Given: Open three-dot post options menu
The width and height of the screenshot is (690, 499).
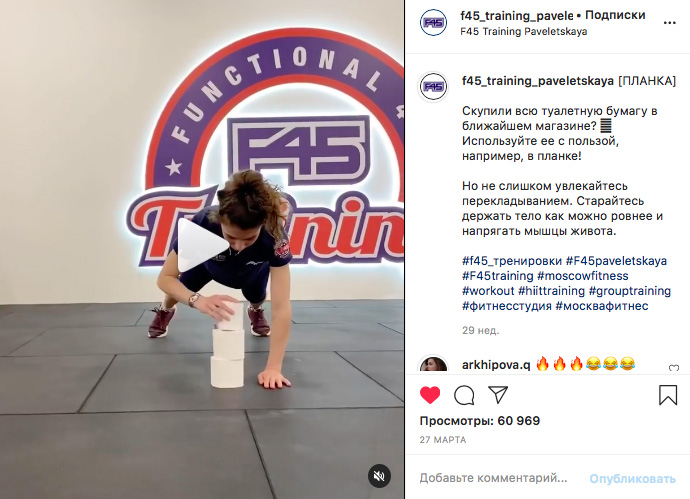Looking at the screenshot, I should pos(669,23).
